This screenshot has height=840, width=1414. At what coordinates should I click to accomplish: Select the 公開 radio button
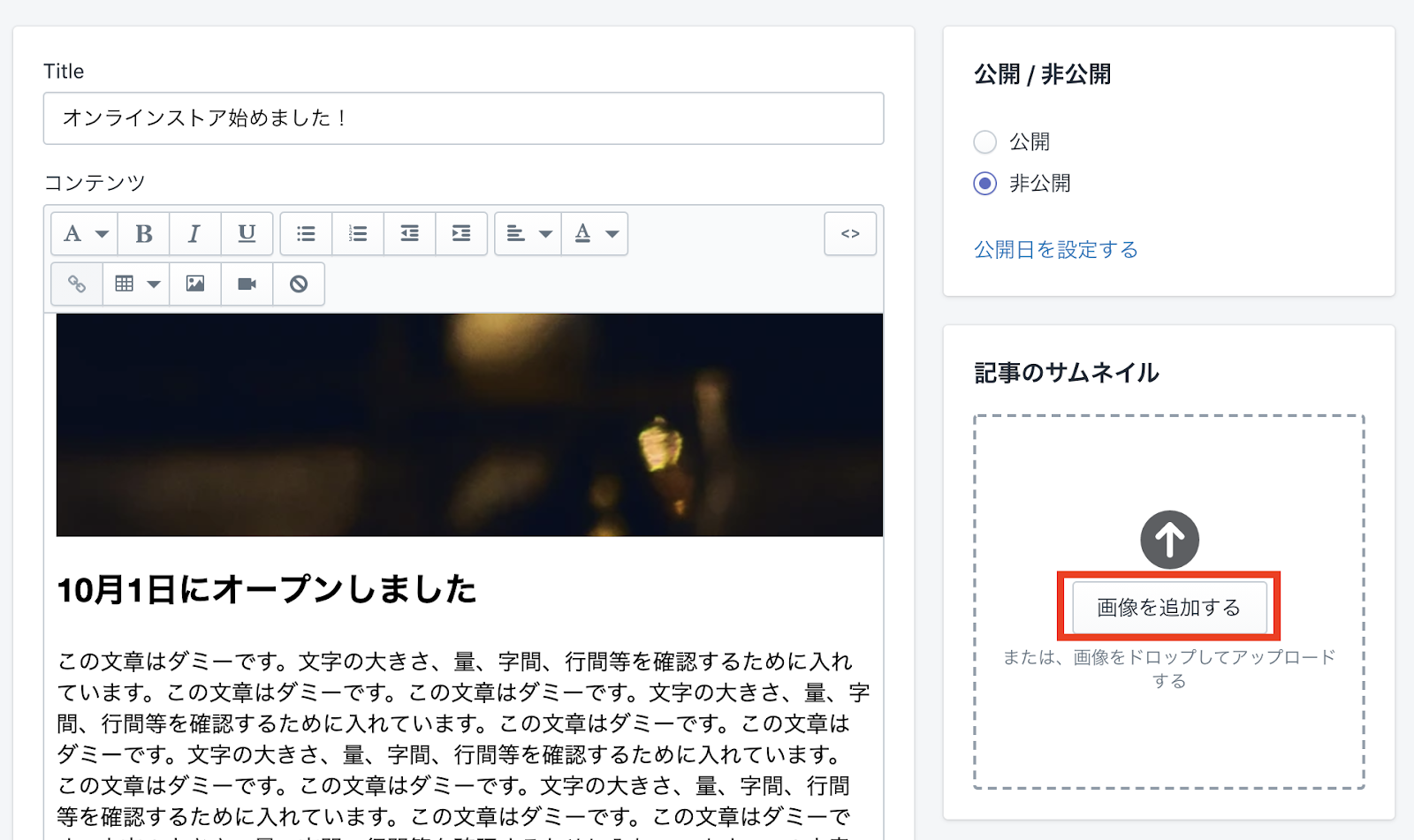click(x=984, y=141)
